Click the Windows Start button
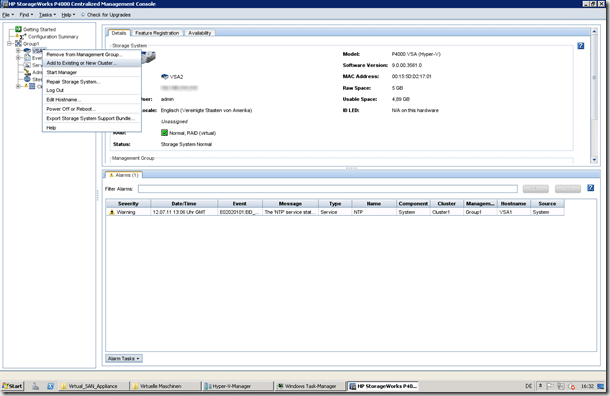Image resolution: width=610 pixels, height=396 pixels. [x=12, y=386]
